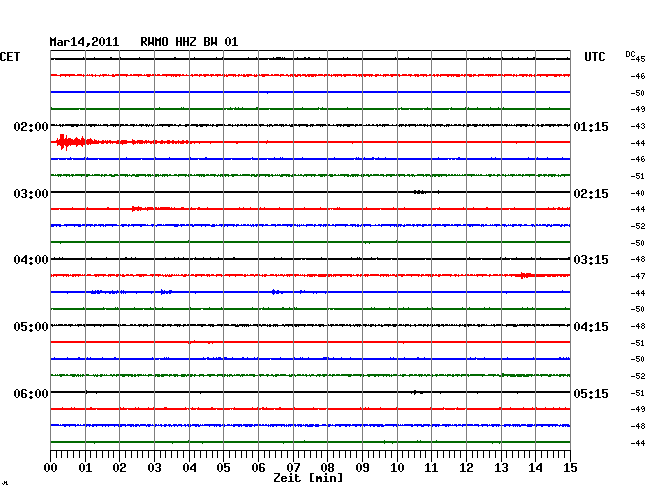Click minute 02 on the time axis
Viewport: 650px width, 494px height.
tap(119, 468)
